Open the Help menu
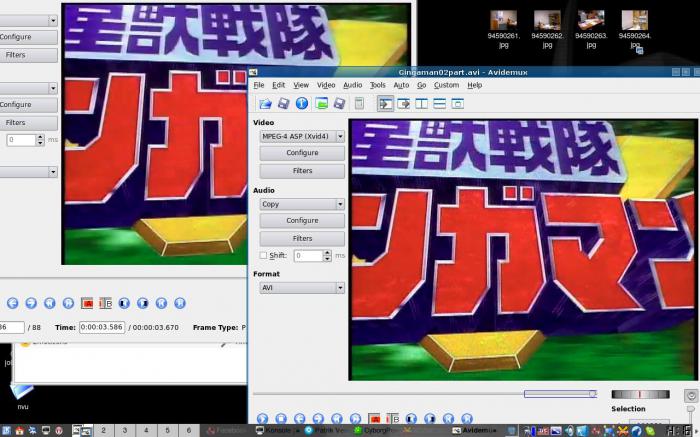The height and width of the screenshot is (437, 700). click(475, 85)
